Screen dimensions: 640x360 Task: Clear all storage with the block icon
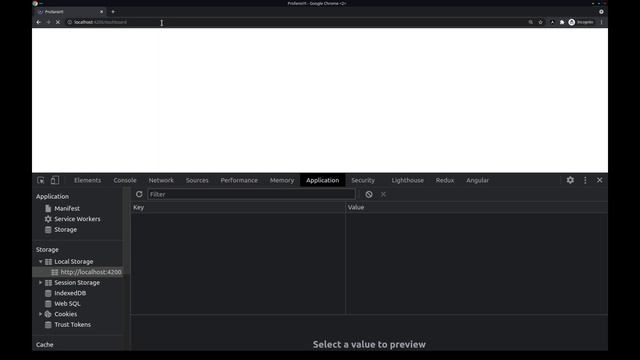[369, 194]
